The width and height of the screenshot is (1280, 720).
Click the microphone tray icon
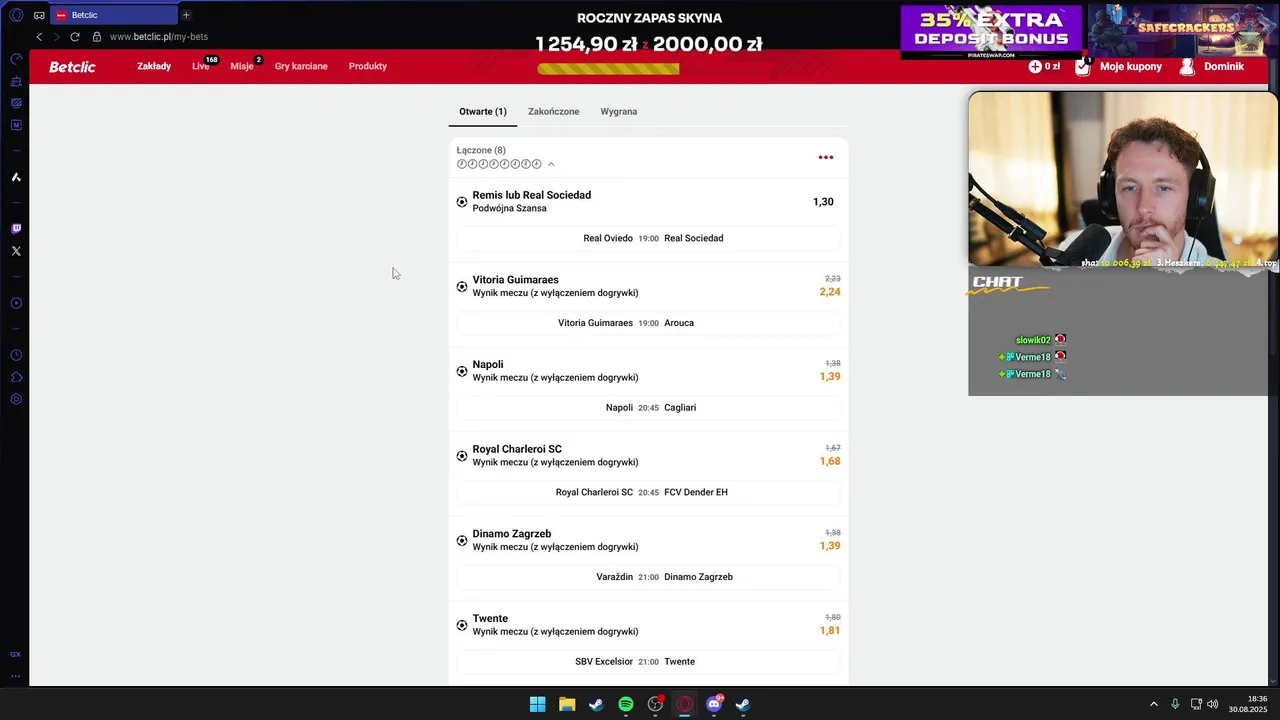click(1175, 704)
